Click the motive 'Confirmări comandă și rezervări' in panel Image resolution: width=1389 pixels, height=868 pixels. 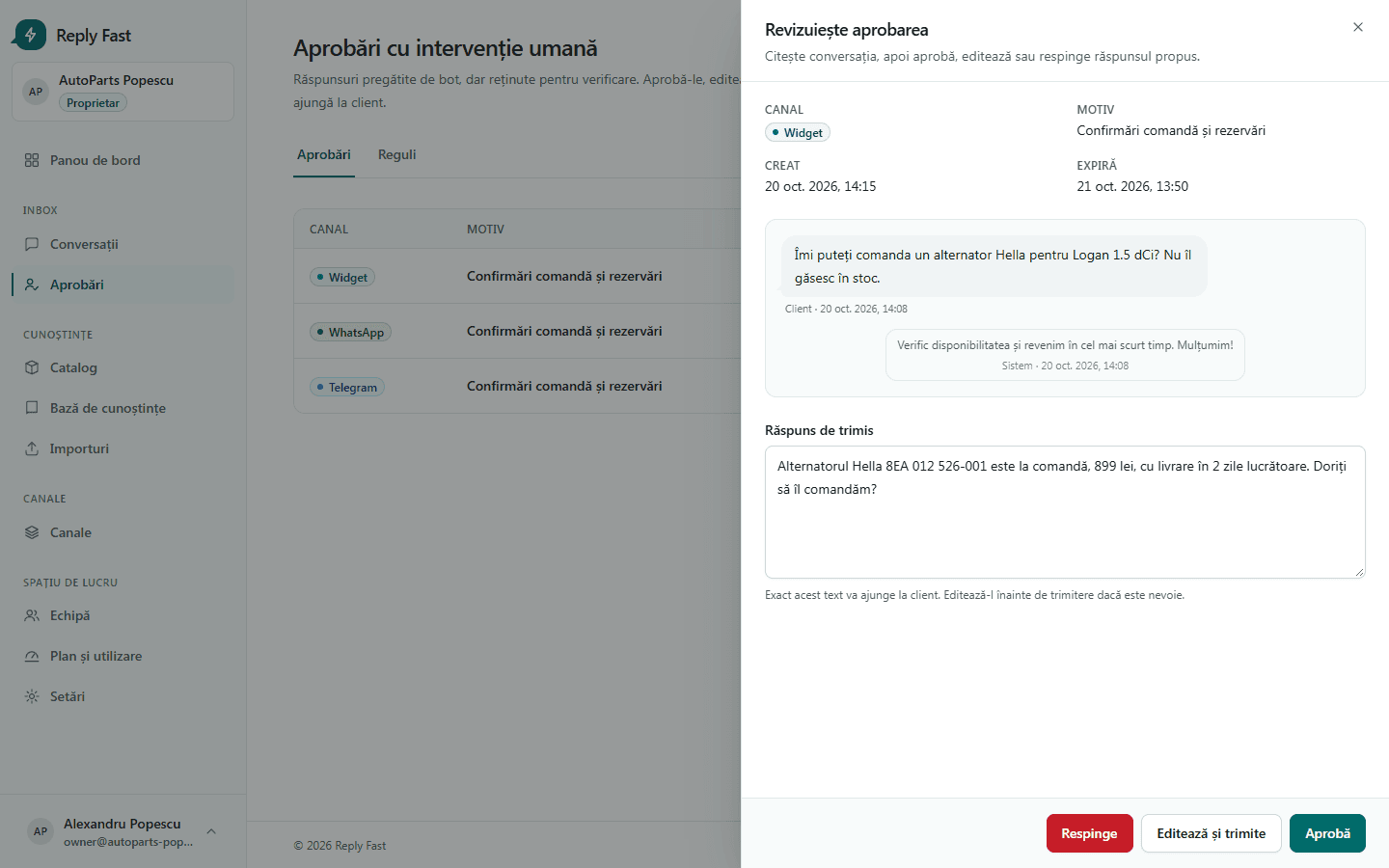pos(1171,130)
